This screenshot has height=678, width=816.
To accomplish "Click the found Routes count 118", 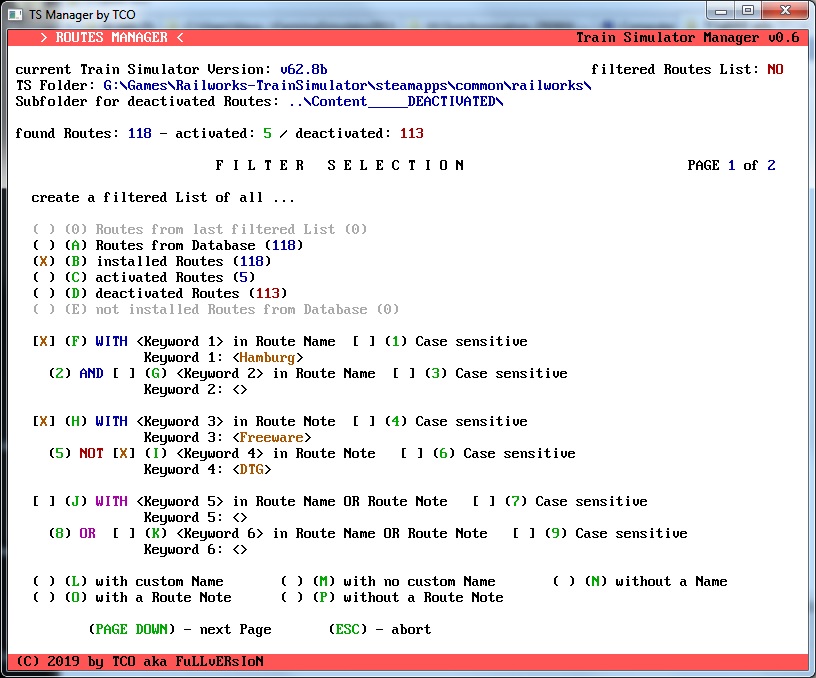I will (140, 133).
